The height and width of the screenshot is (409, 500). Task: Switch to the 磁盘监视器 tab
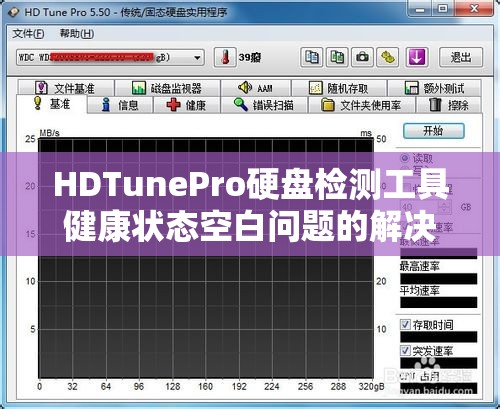click(x=167, y=88)
